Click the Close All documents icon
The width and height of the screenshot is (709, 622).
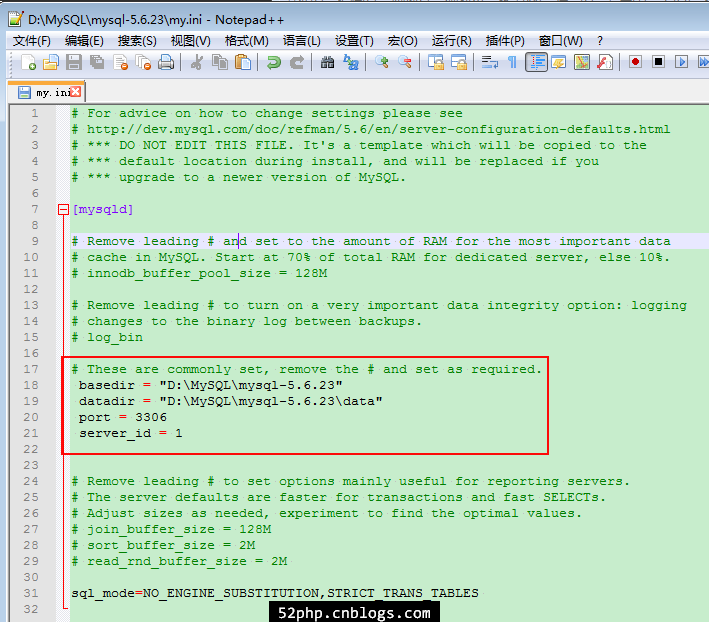tap(143, 62)
